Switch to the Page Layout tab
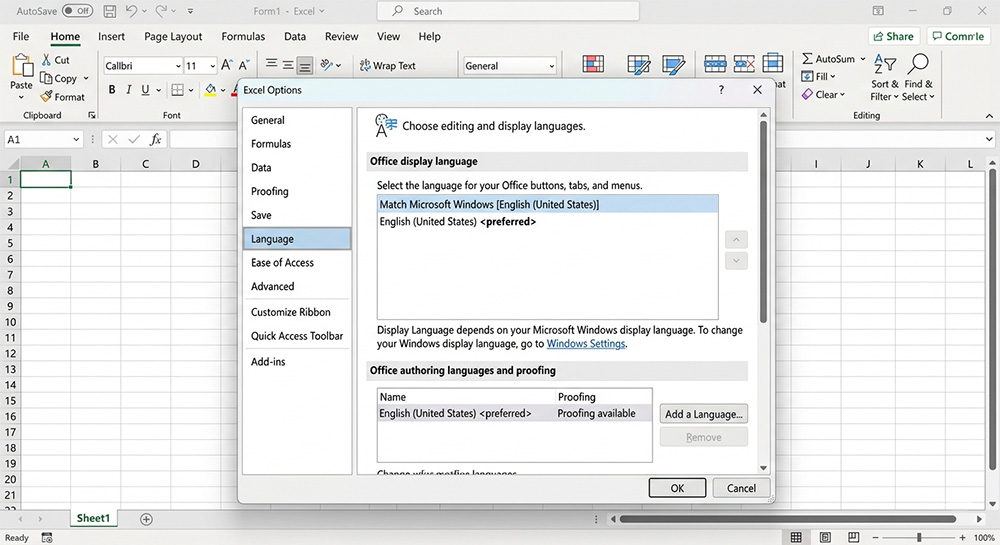The image size is (1000, 545). [173, 36]
